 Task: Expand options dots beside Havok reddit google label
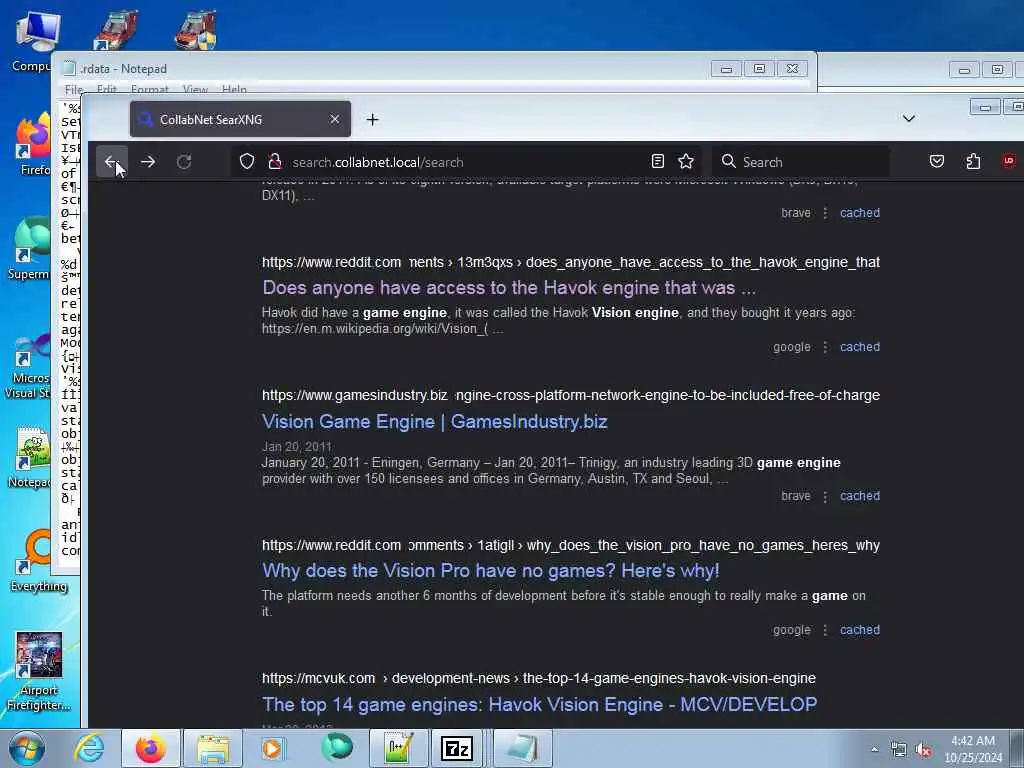tap(825, 347)
